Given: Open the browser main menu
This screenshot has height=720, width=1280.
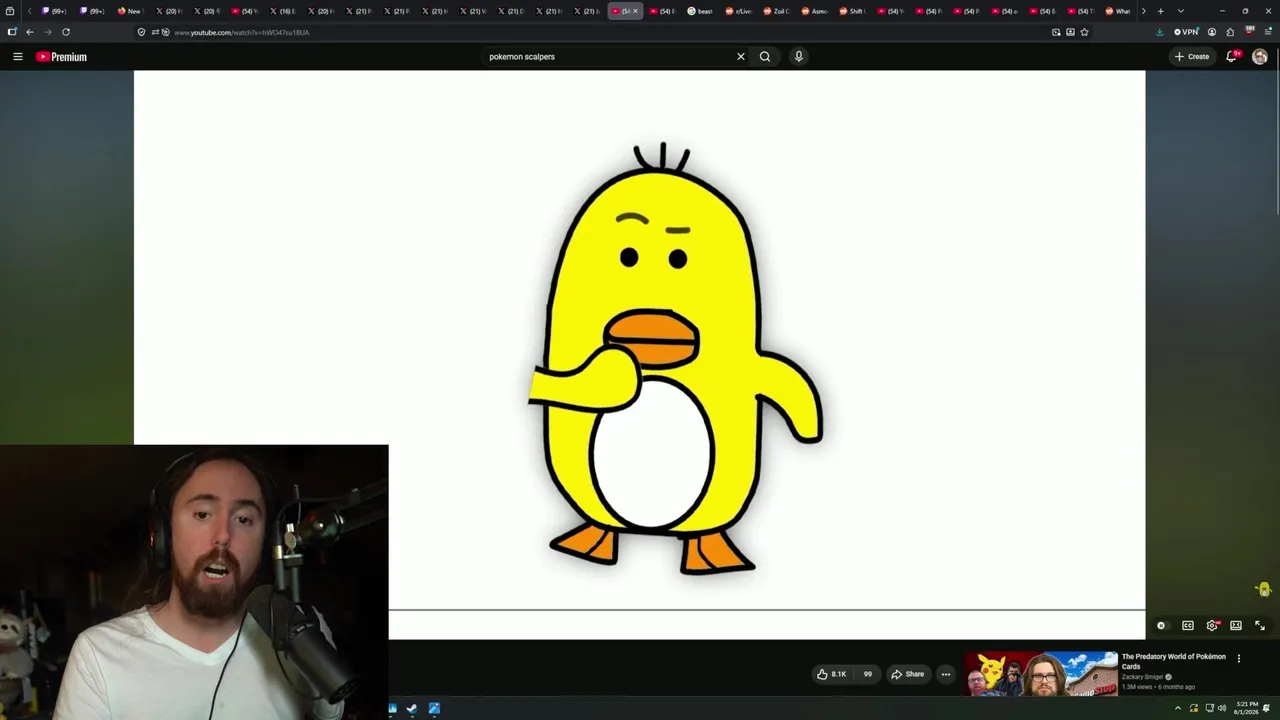Looking at the screenshot, I should pyautogui.click(x=1267, y=32).
